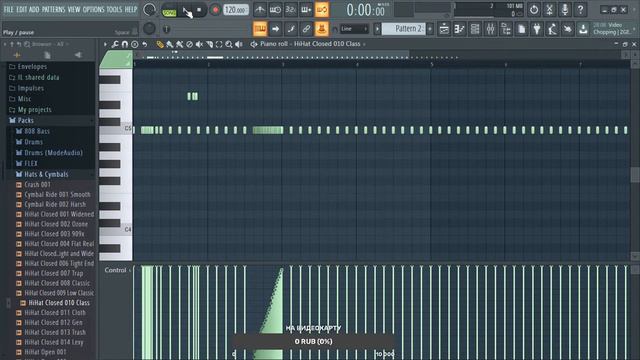Viewport: 640px width, 360px height.
Task: Select the Mute tool in piano roll
Action: click(x=199, y=44)
